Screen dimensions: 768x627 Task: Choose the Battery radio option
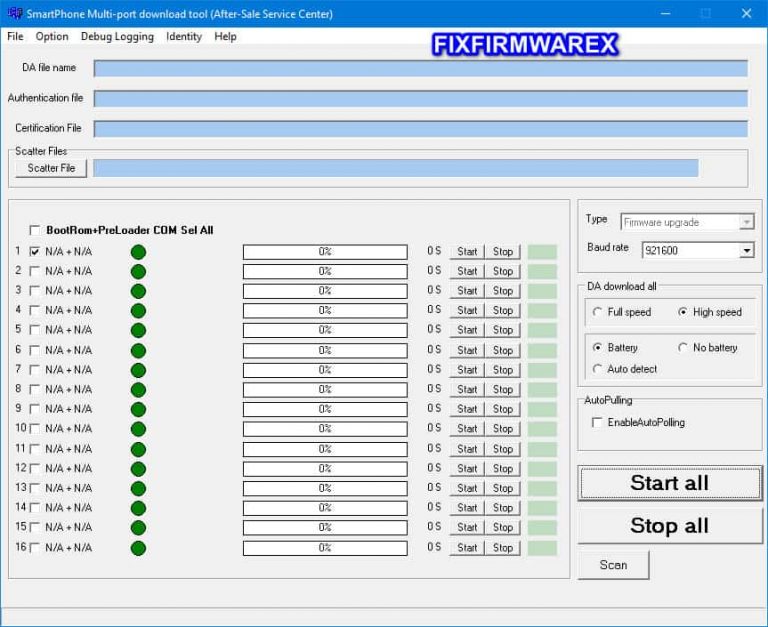(x=597, y=347)
